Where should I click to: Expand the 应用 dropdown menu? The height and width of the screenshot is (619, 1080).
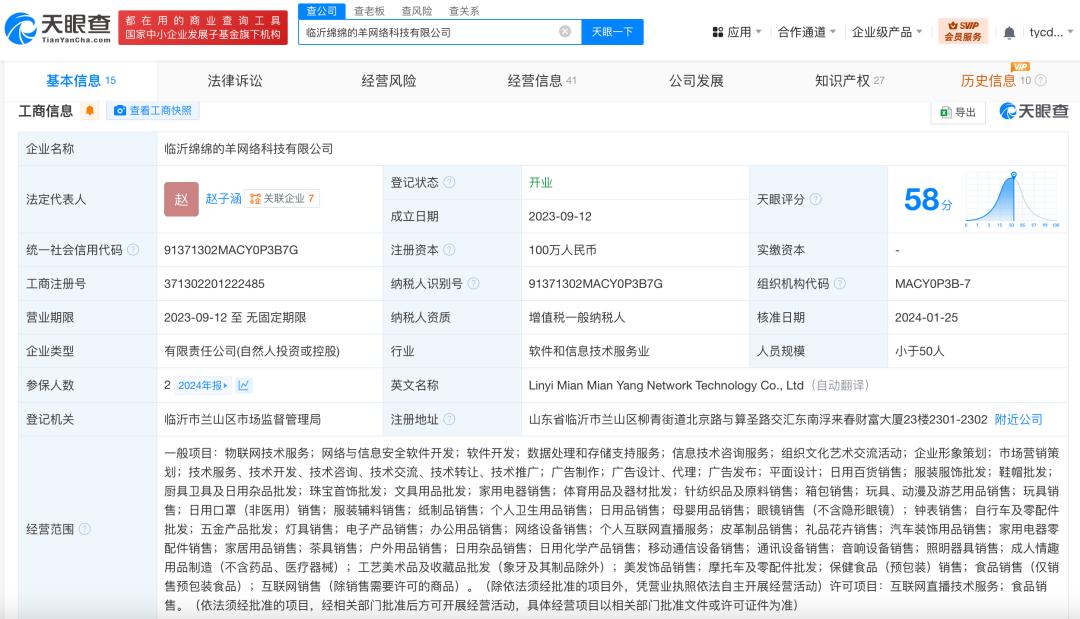[x=738, y=32]
